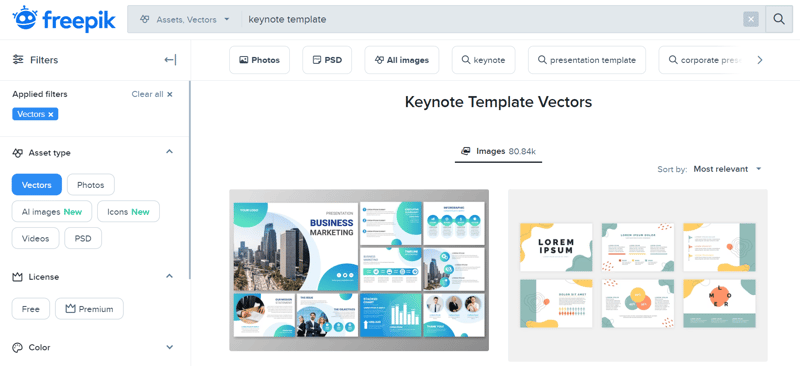Image resolution: width=800 pixels, height=366 pixels.
Task: Select the Vectors asset type
Action: click(x=37, y=185)
